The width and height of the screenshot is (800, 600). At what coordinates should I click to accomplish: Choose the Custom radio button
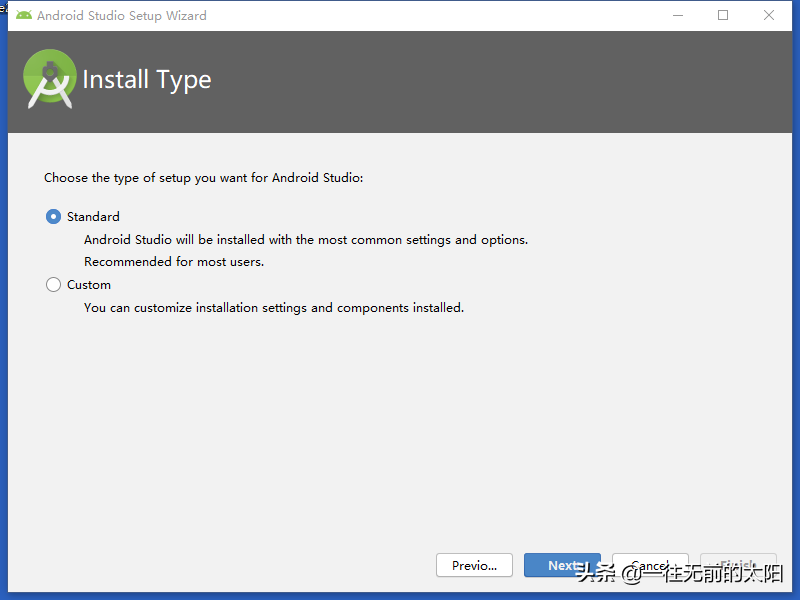[x=54, y=285]
